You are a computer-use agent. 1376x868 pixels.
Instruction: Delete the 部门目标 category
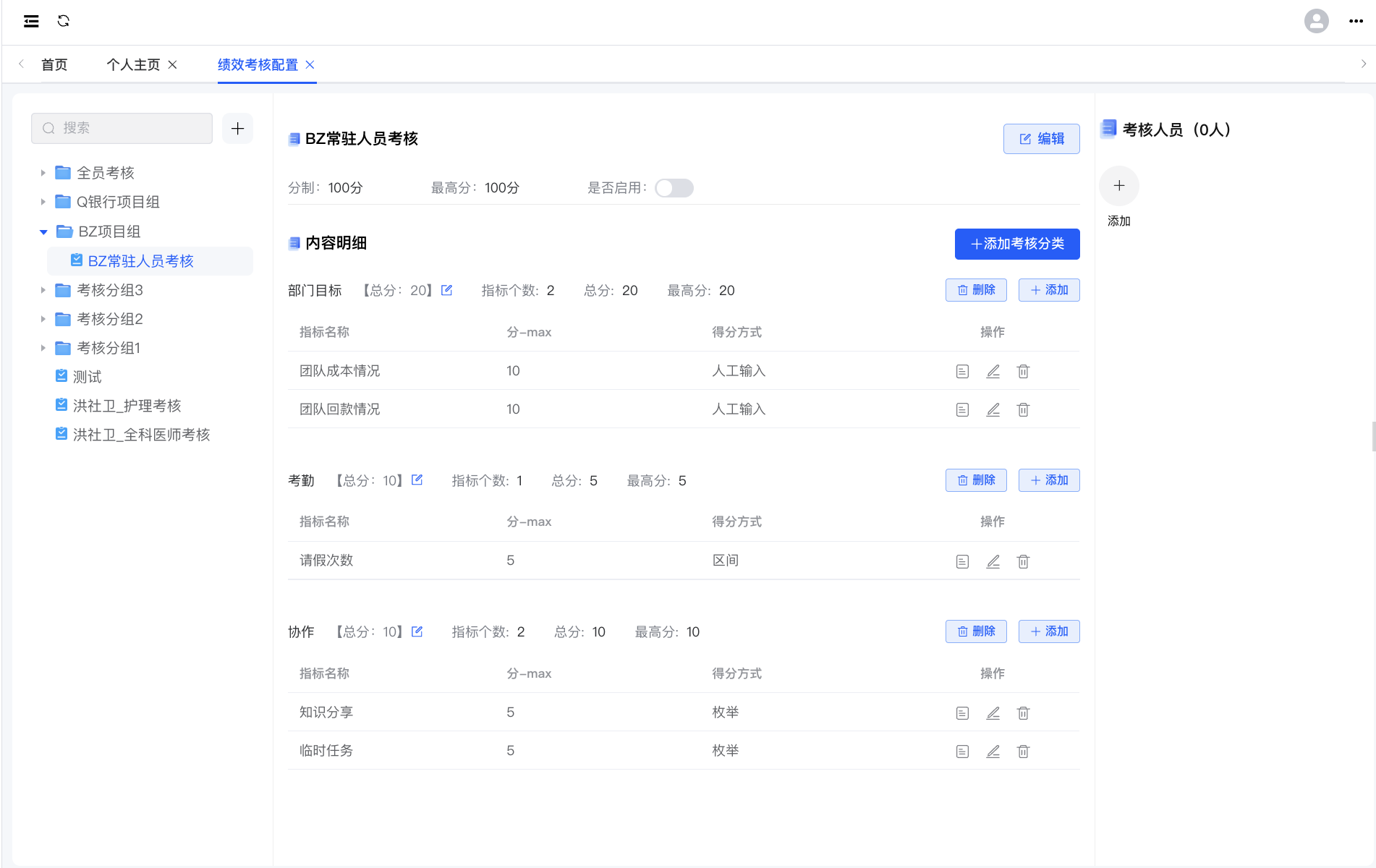(x=976, y=290)
